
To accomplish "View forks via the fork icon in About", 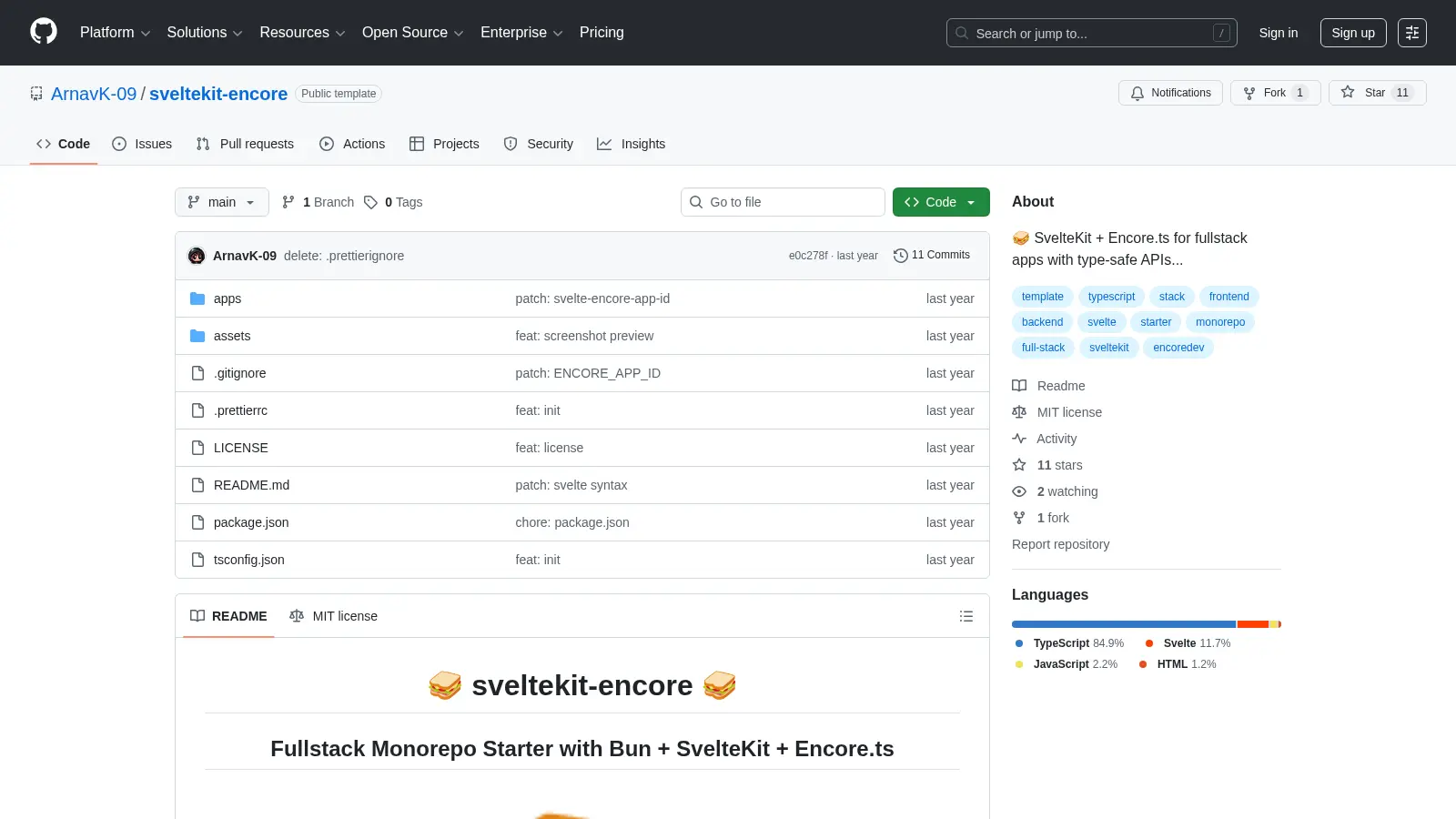I will 1019,518.
